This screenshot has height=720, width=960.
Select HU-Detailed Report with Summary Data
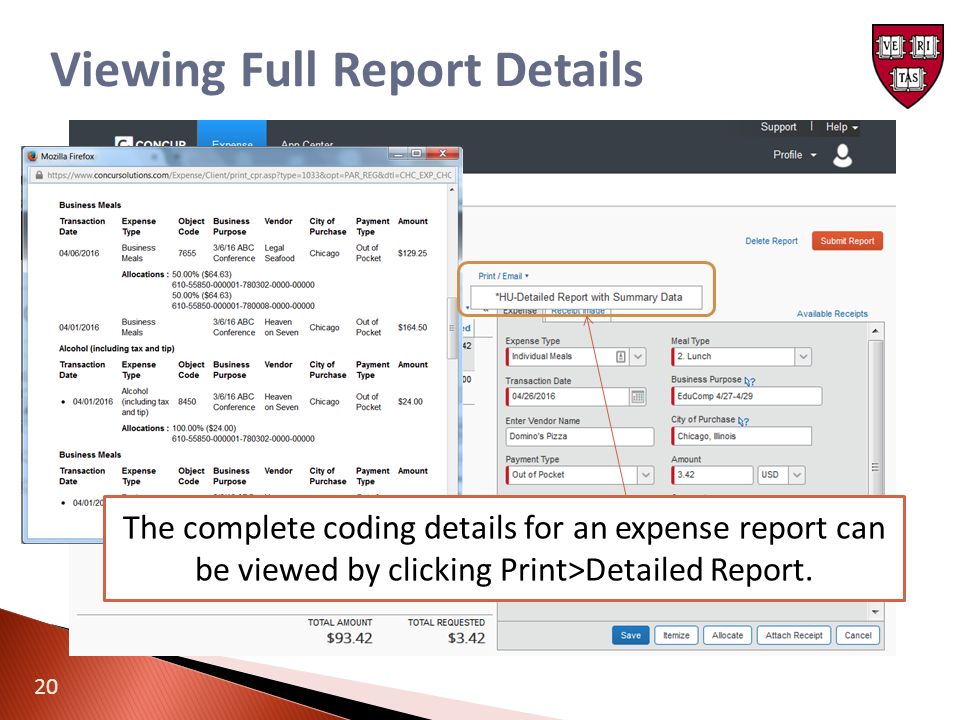pos(587,297)
